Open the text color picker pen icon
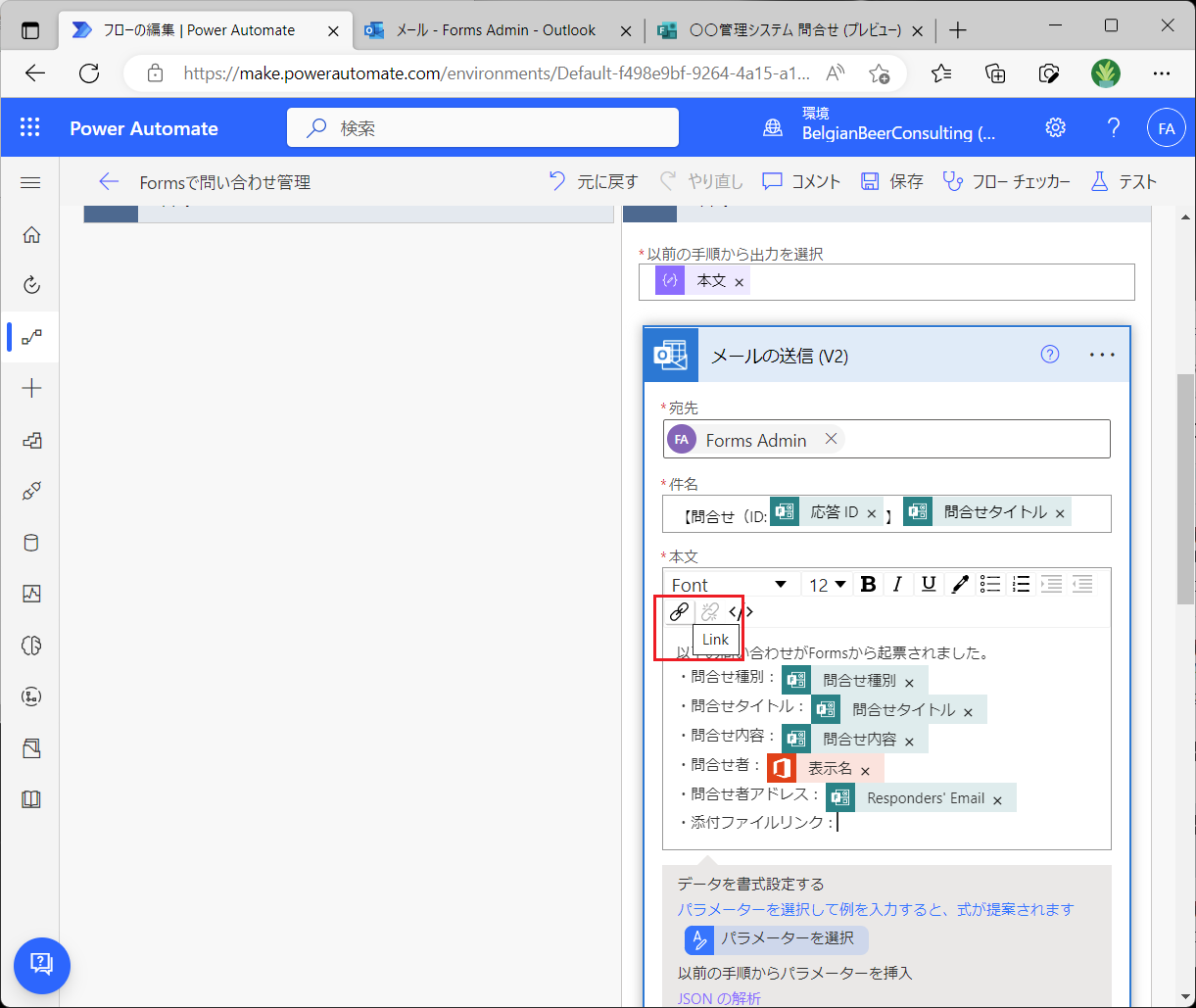Viewport: 1196px width, 1008px height. [959, 584]
